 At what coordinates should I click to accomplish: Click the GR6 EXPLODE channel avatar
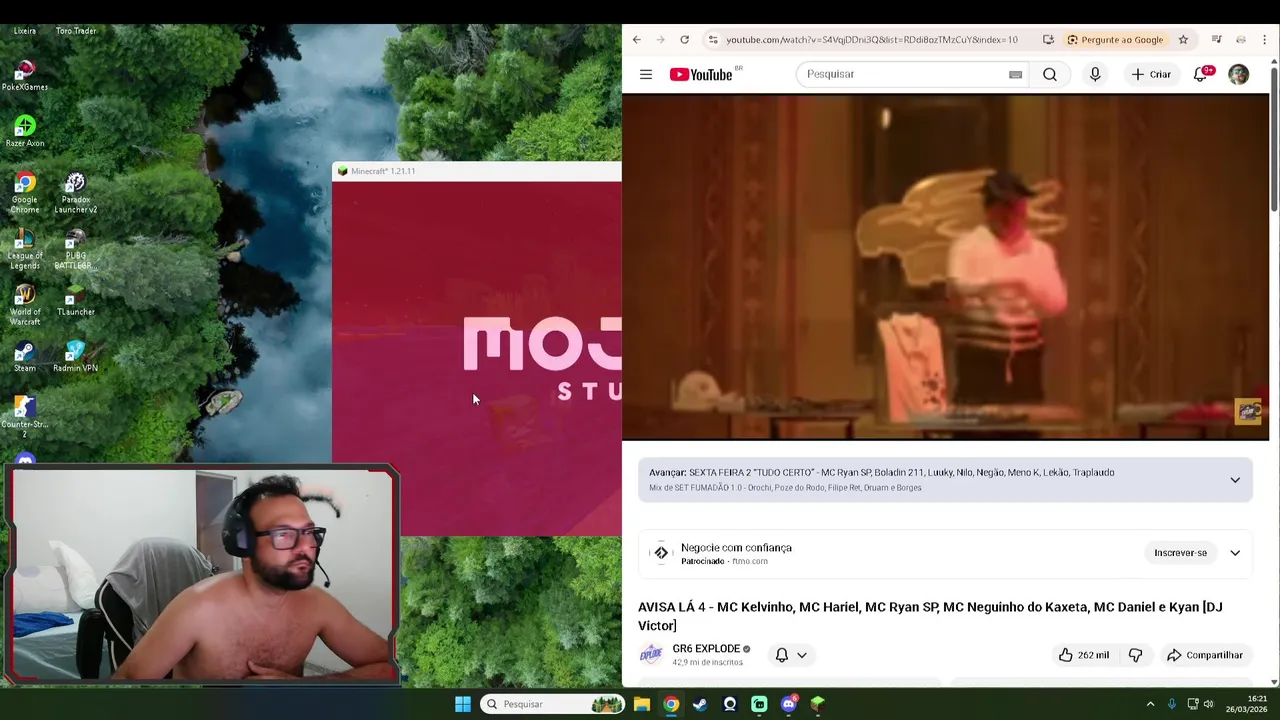[651, 655]
